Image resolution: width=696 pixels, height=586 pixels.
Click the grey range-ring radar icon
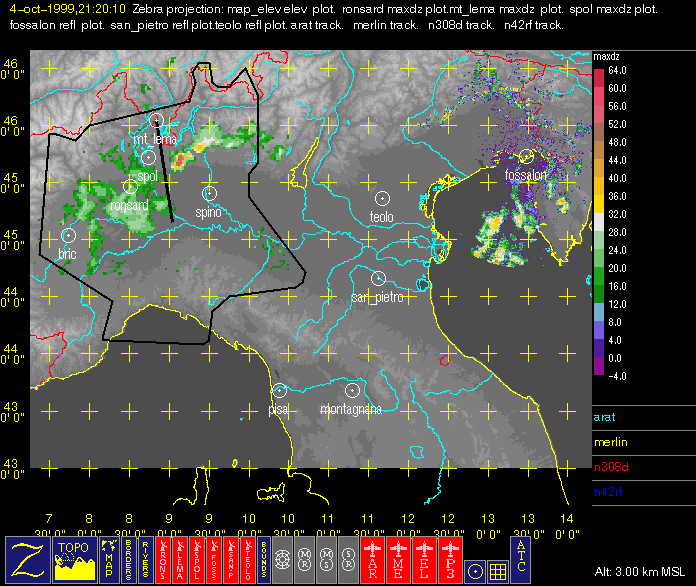pos(282,559)
